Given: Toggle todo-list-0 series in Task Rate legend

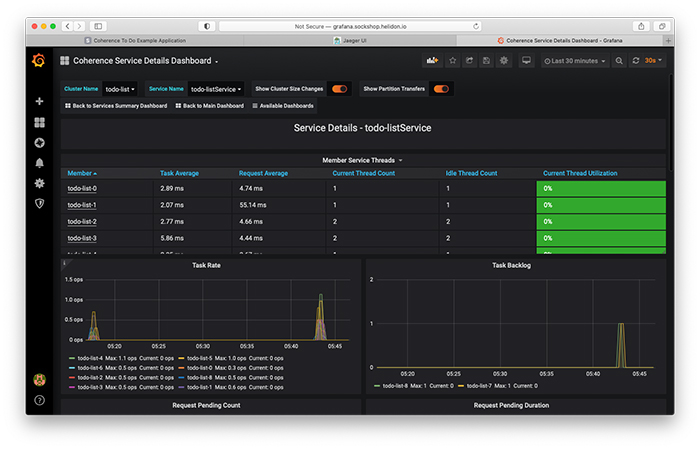Looking at the screenshot, I should pos(200,368).
